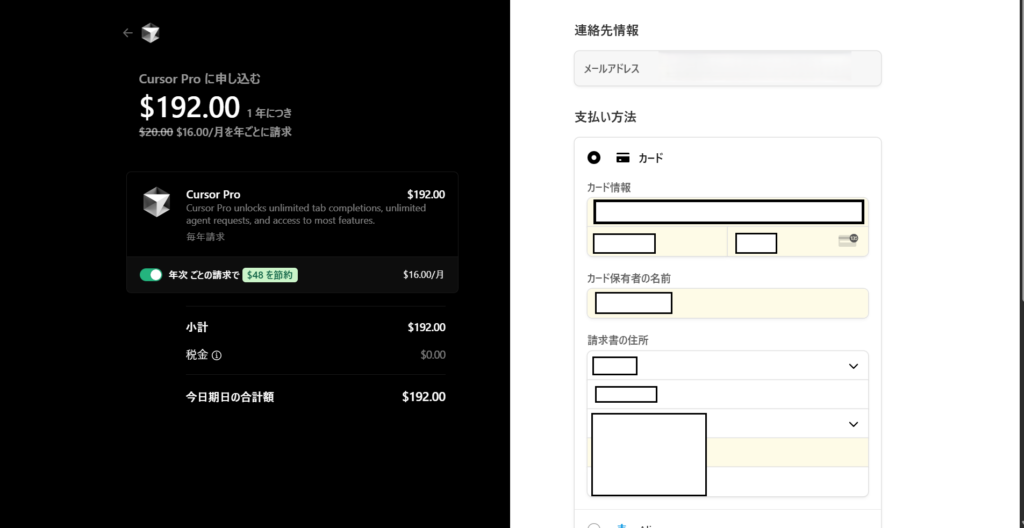1024x528 pixels.
Task: Click the credit card icon beside カード
Action: 622,158
